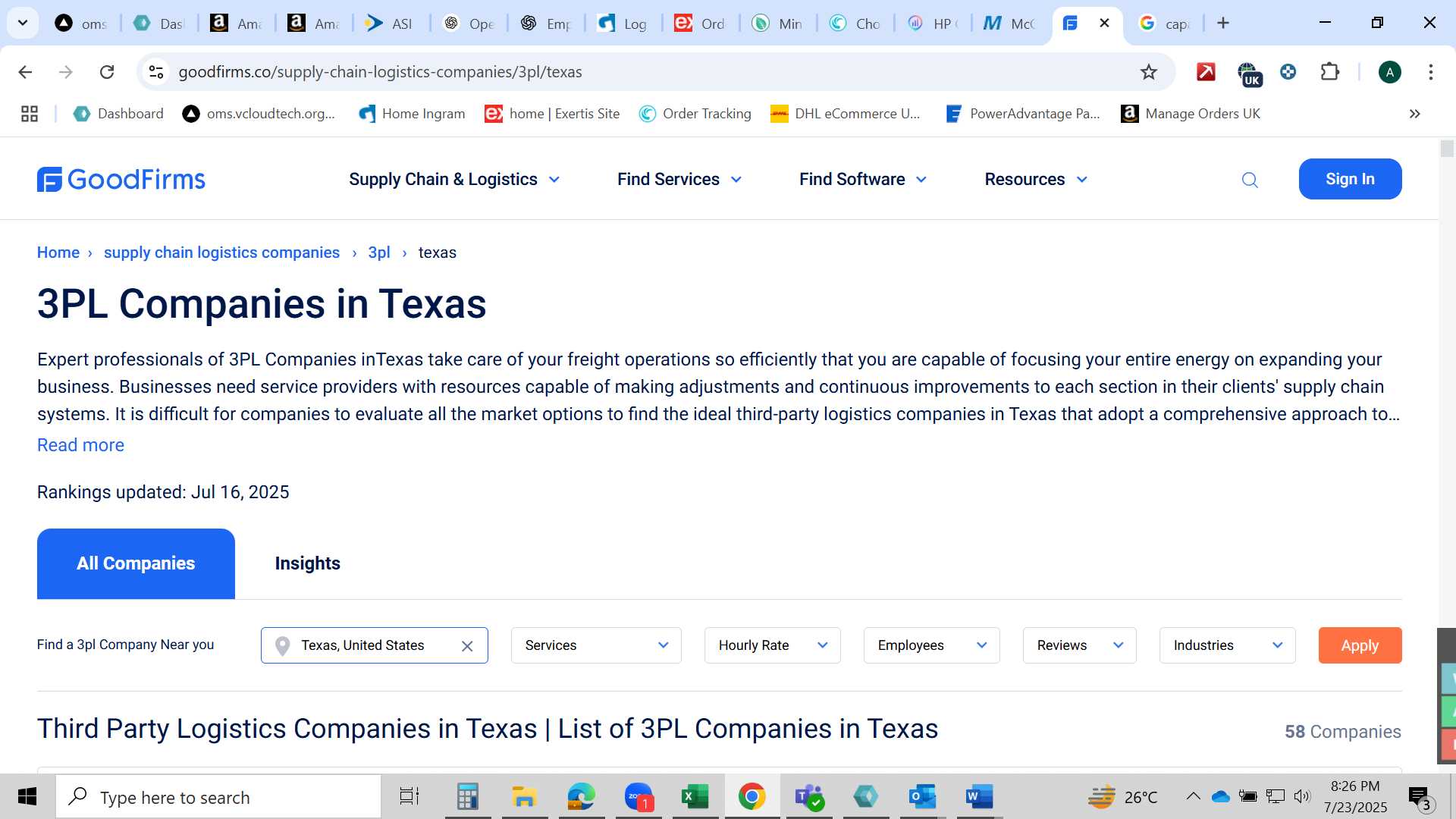Open the Reviews filter dropdown
Screen dimensions: 1456x819
click(1079, 645)
